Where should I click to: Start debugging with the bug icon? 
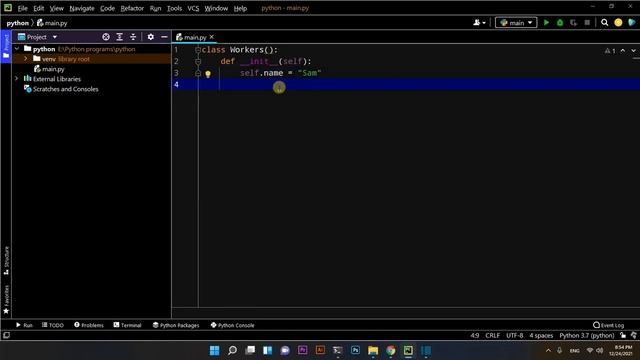coord(560,23)
